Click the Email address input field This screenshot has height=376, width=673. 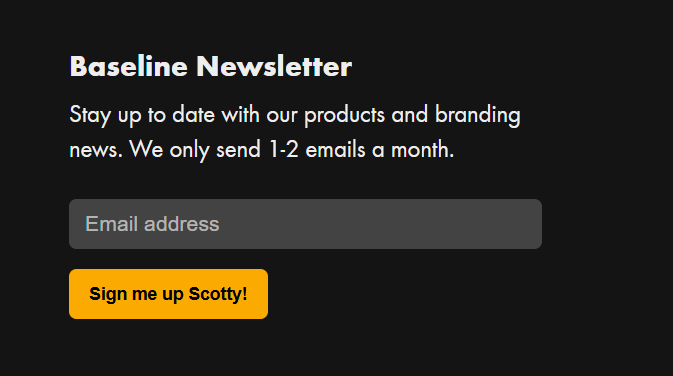(305, 224)
